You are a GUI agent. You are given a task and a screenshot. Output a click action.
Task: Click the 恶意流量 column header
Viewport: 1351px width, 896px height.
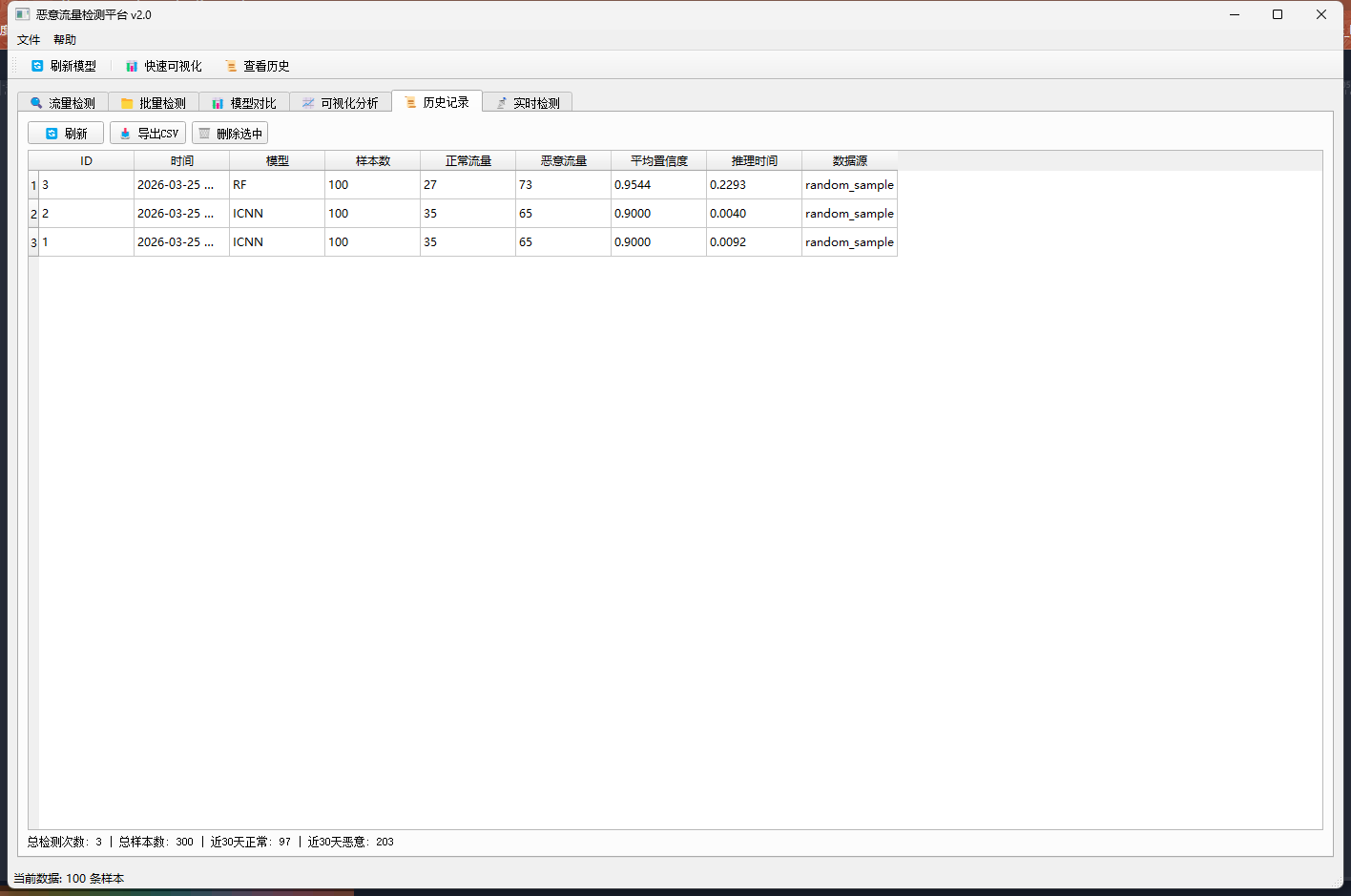point(564,160)
